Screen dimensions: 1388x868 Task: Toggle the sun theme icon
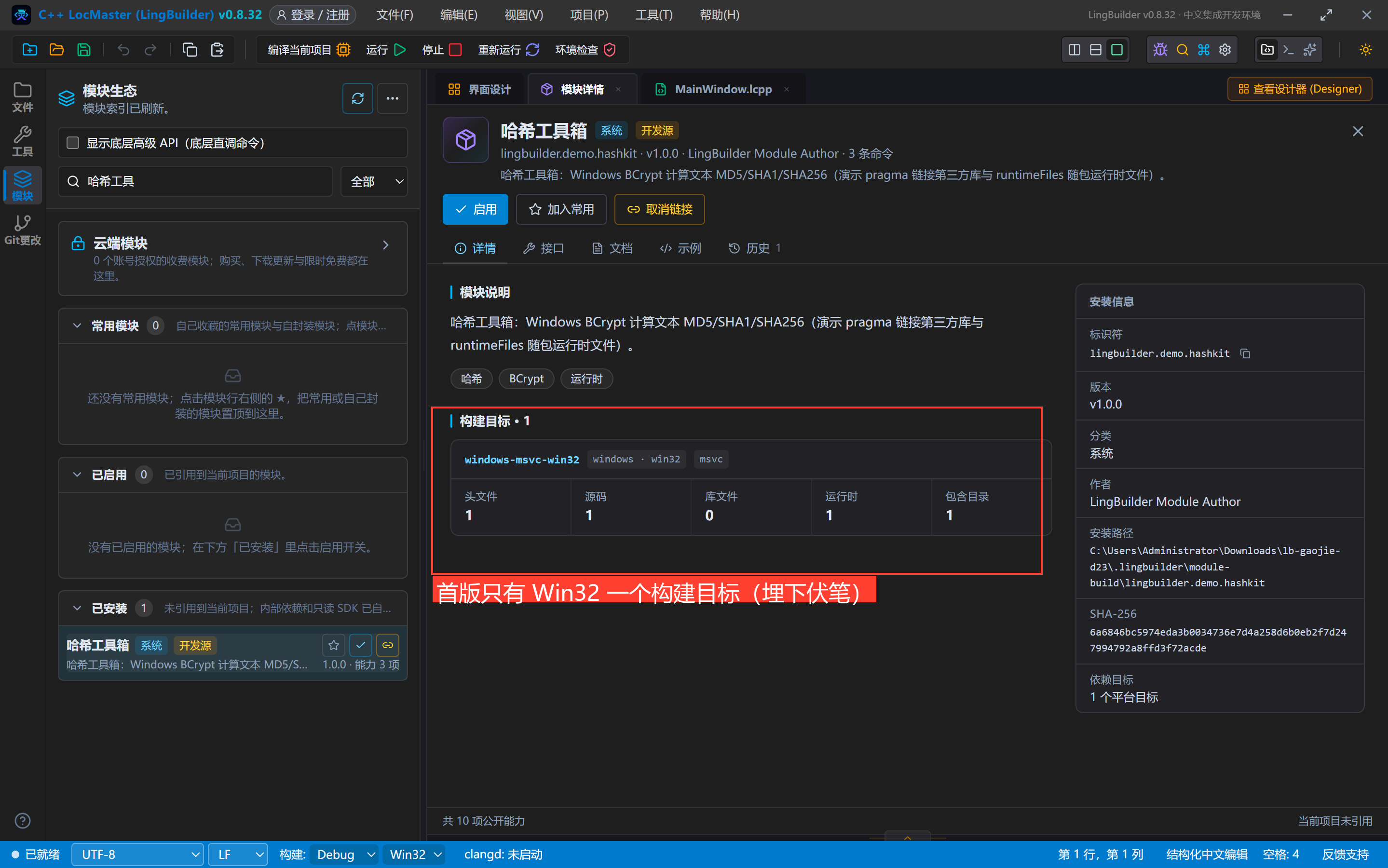tap(1366, 50)
